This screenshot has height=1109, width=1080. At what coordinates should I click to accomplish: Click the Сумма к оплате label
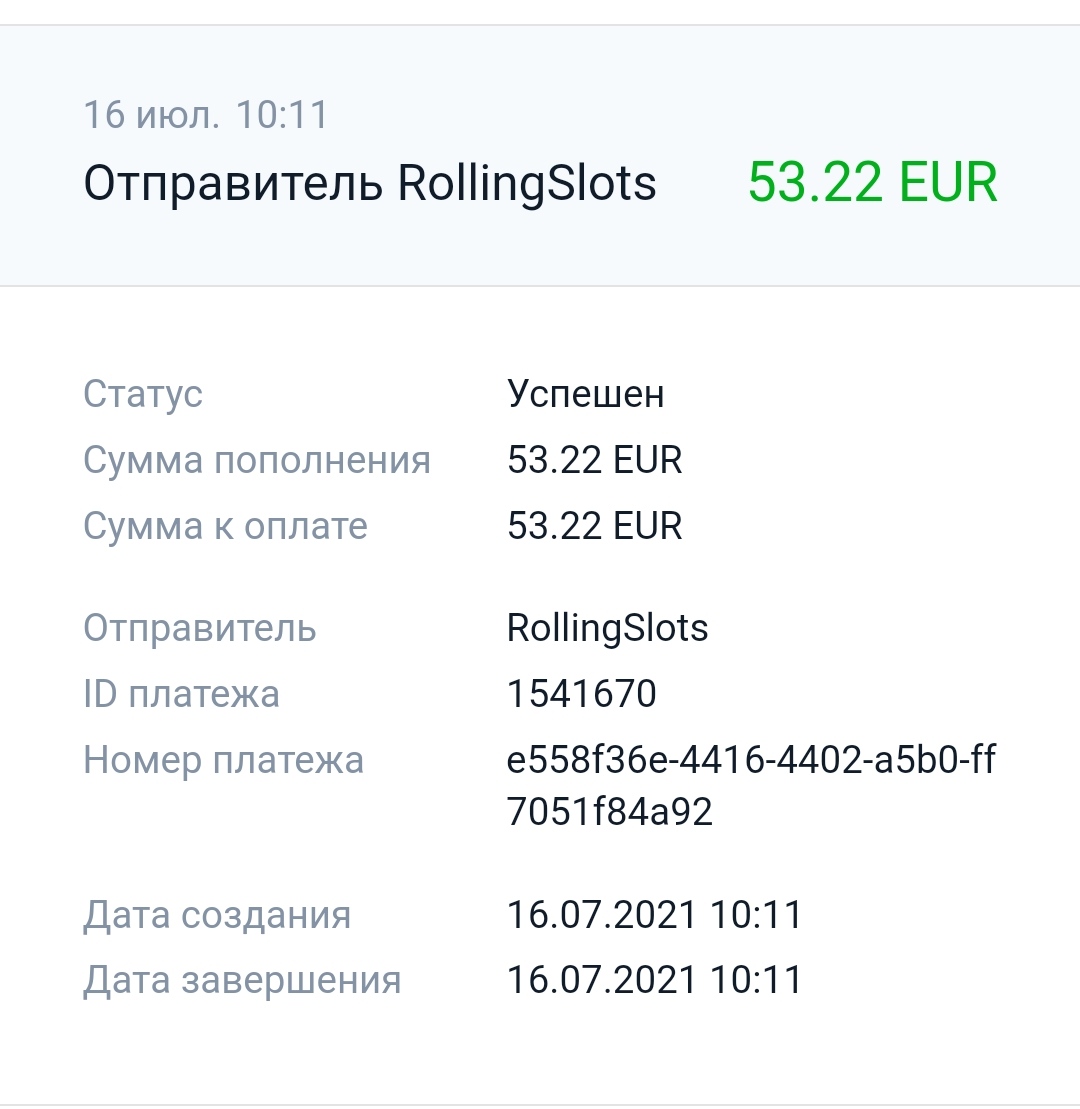(225, 526)
